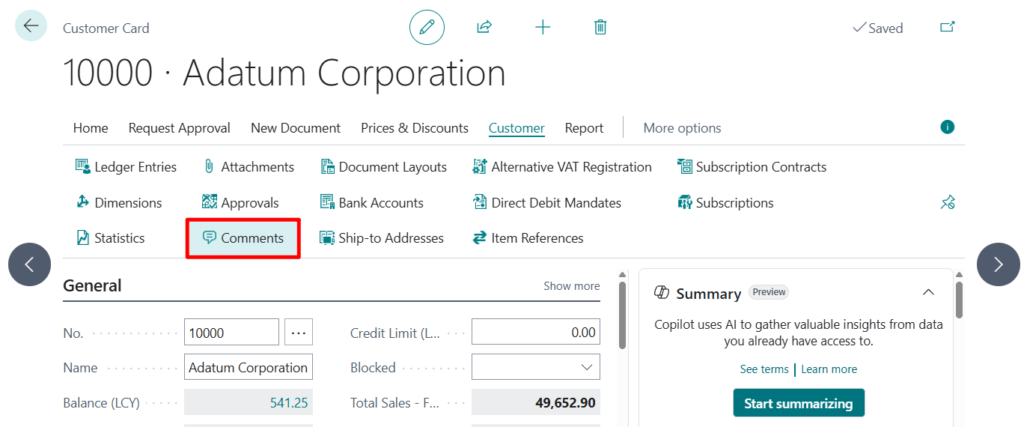Click the Name input field

248,368
